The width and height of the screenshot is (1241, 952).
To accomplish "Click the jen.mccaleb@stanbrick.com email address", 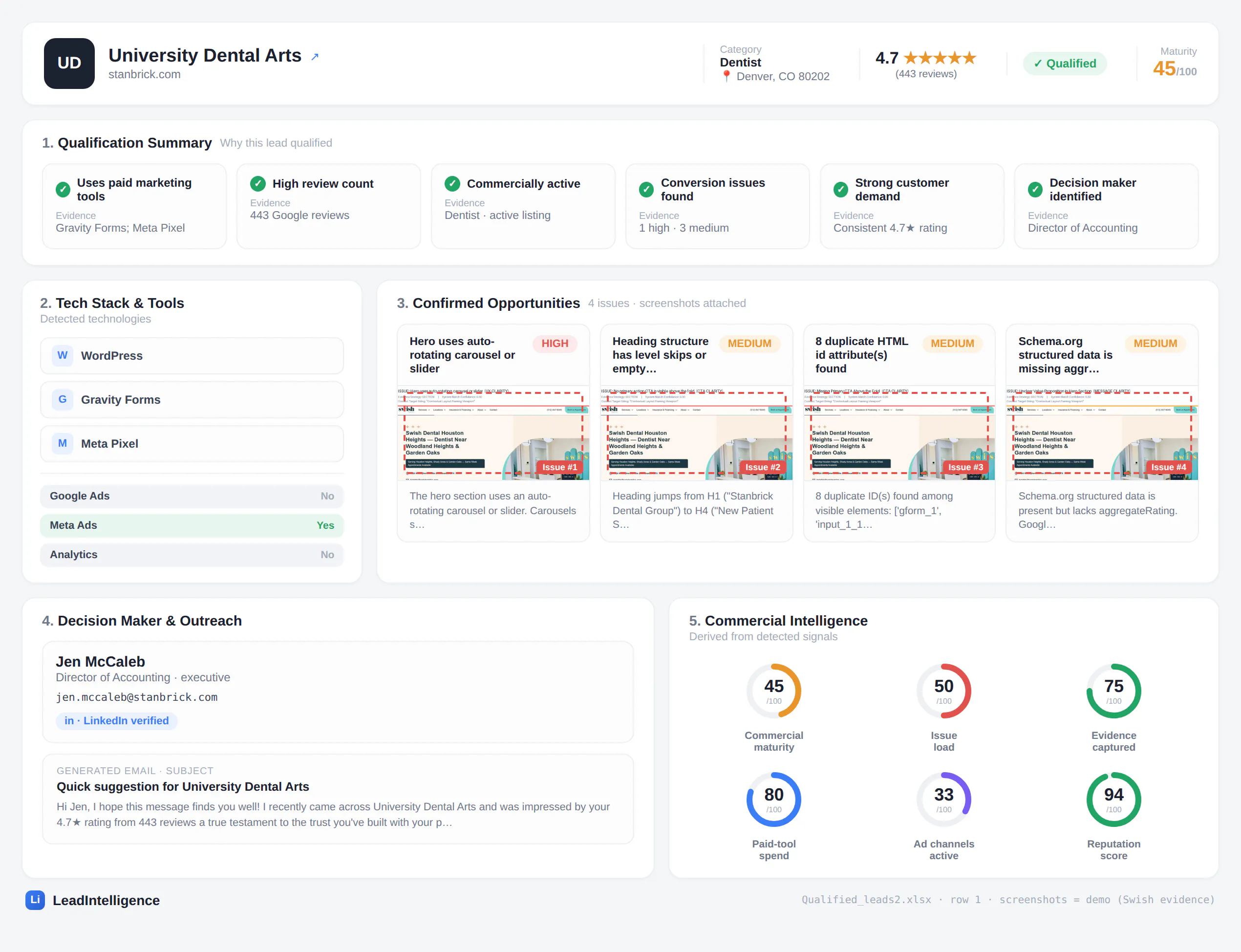I will click(136, 697).
